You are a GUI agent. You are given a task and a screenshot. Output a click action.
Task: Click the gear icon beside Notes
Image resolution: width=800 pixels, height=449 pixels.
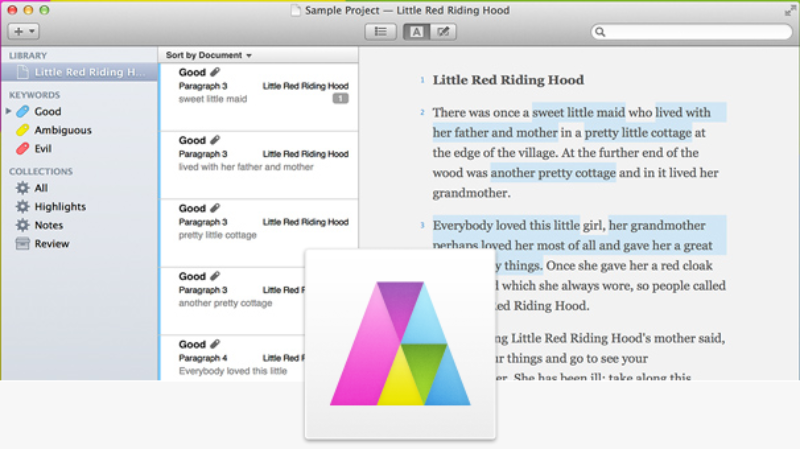[x=22, y=225]
